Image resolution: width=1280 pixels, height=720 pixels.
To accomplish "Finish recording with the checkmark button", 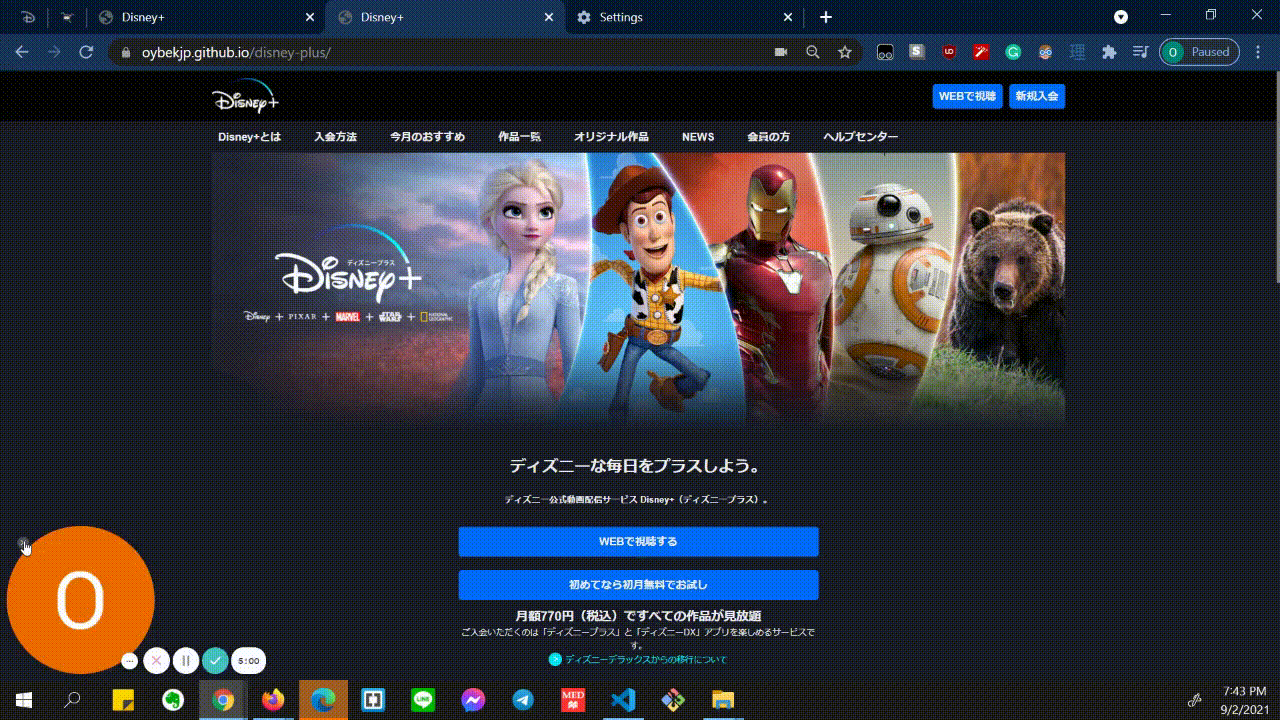I will (x=215, y=661).
